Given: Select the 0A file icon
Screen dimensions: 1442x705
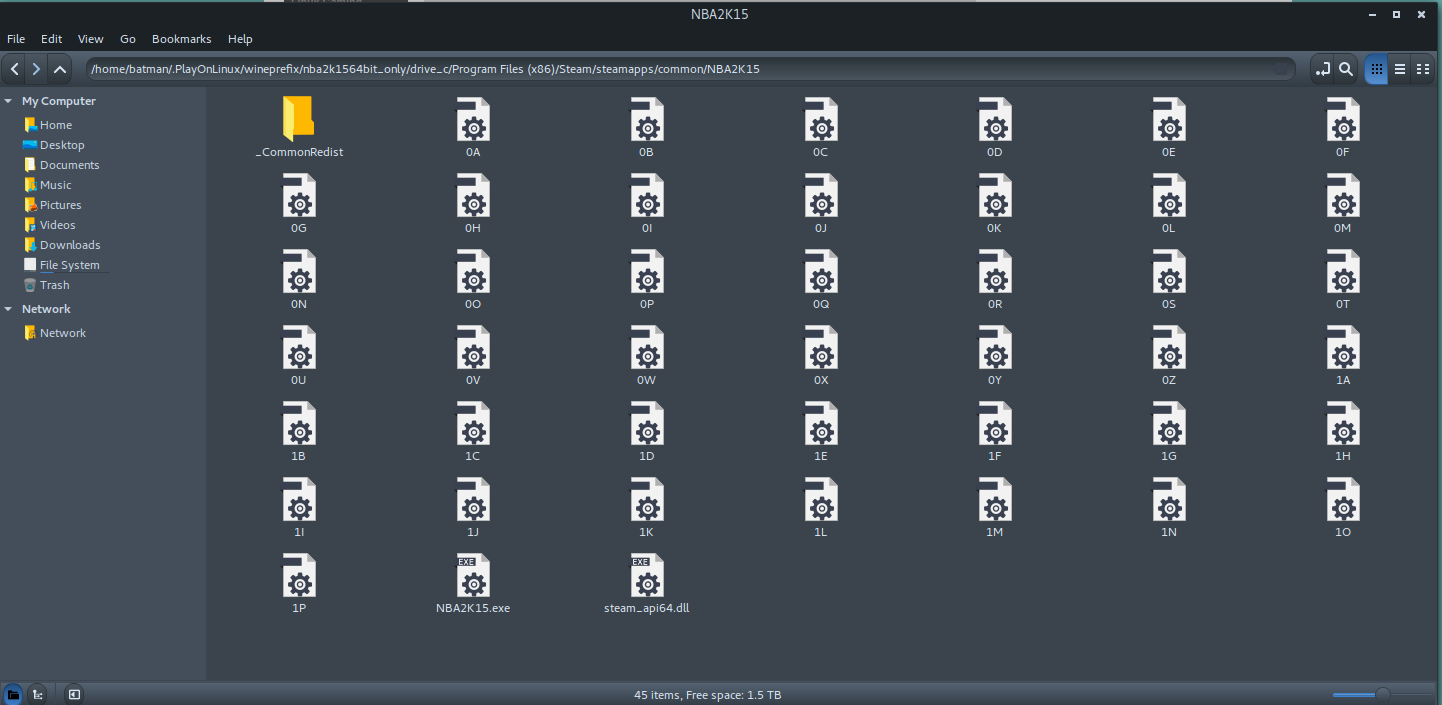Looking at the screenshot, I should click(x=473, y=119).
